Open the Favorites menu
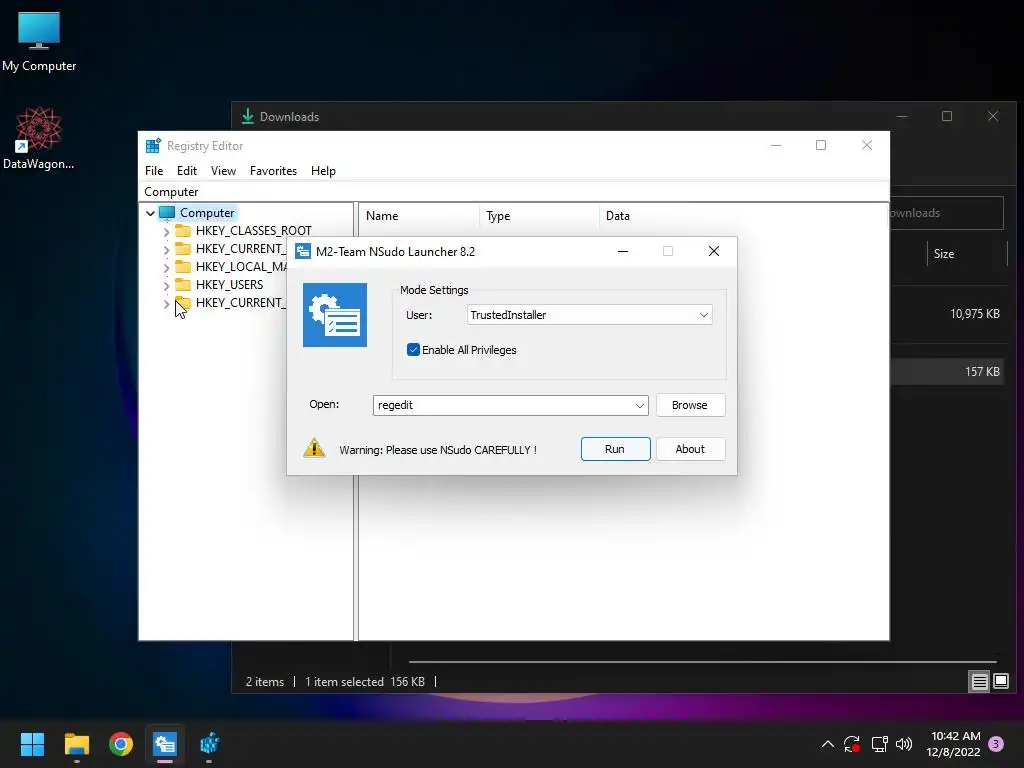Image resolution: width=1024 pixels, height=768 pixels. [x=273, y=170]
